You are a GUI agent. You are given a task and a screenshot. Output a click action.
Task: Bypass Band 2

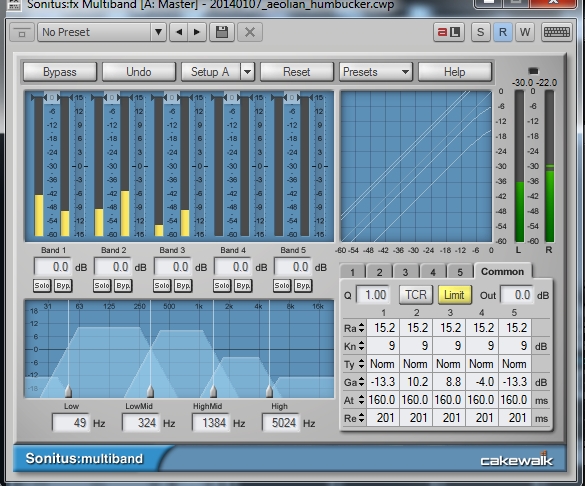click(123, 286)
